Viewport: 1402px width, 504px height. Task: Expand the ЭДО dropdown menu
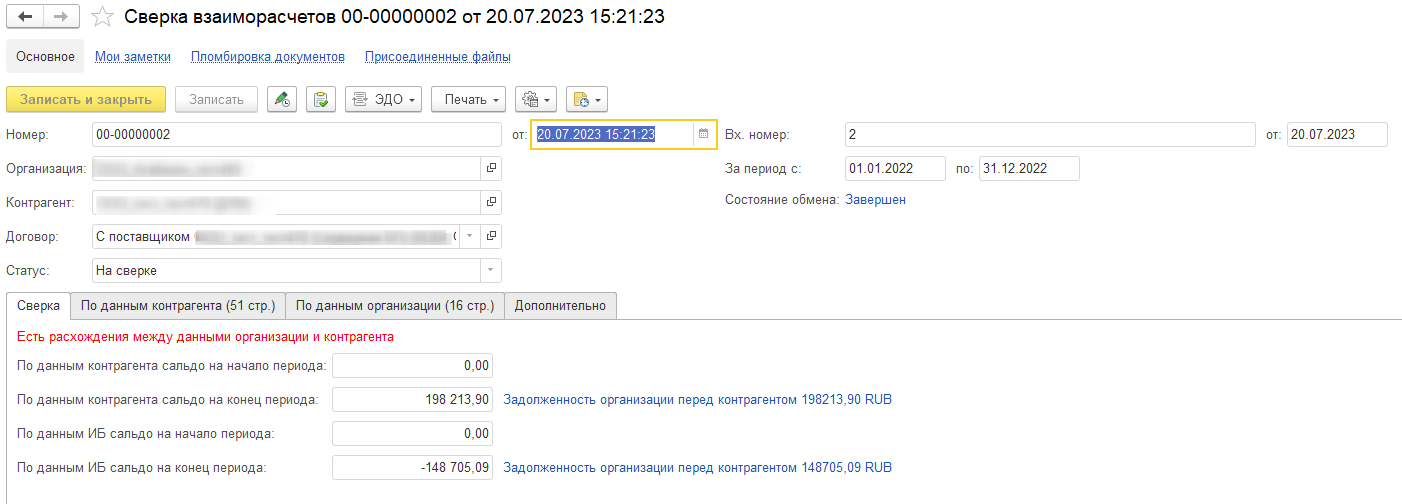(x=383, y=99)
